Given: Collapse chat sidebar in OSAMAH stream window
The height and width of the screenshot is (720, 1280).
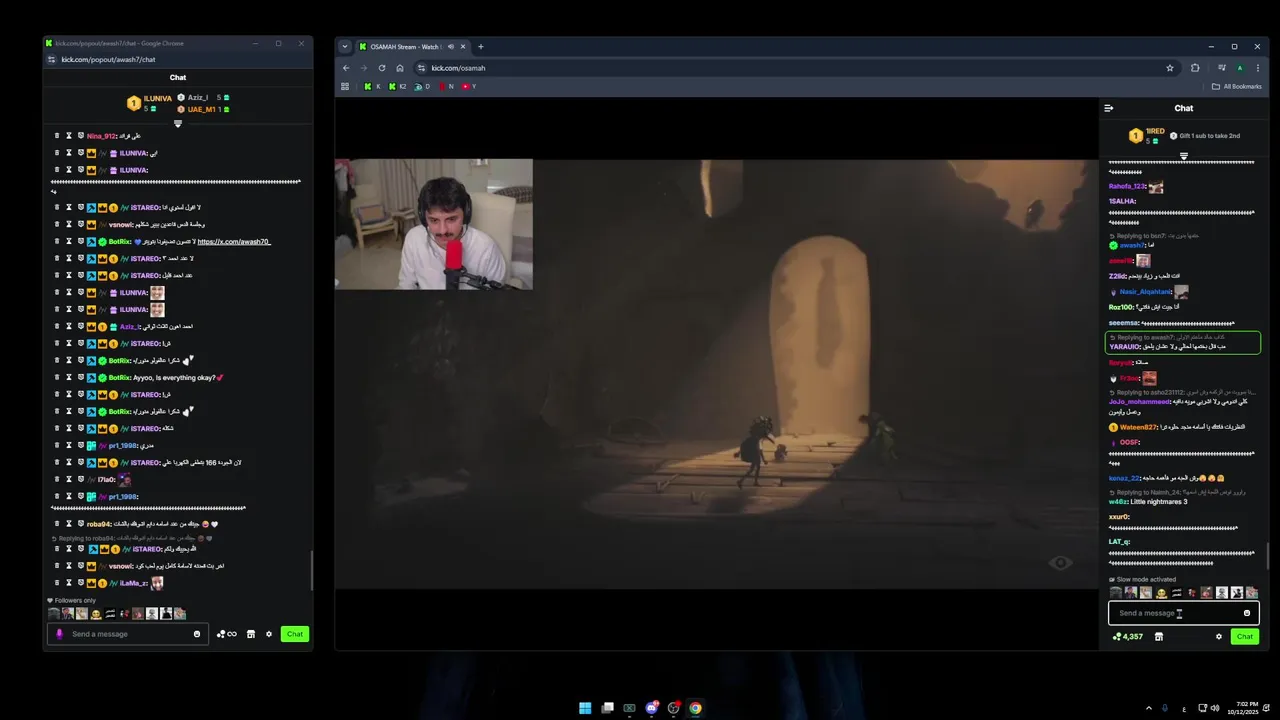Looking at the screenshot, I should pos(1108,108).
